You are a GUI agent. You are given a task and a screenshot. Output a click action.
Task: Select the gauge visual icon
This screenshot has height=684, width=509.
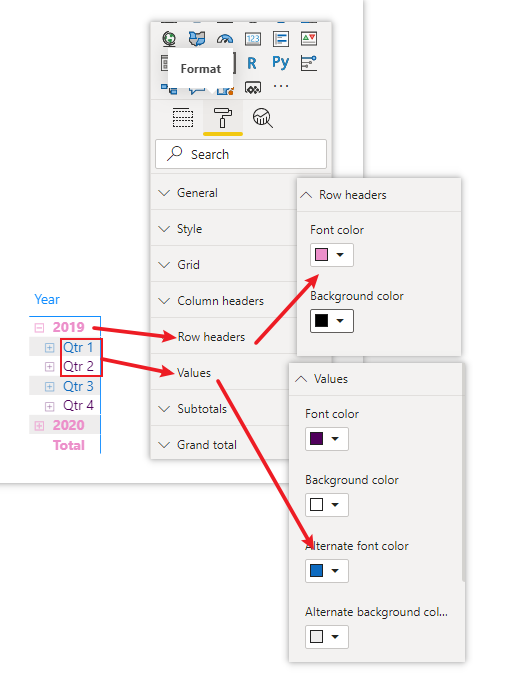(225, 39)
